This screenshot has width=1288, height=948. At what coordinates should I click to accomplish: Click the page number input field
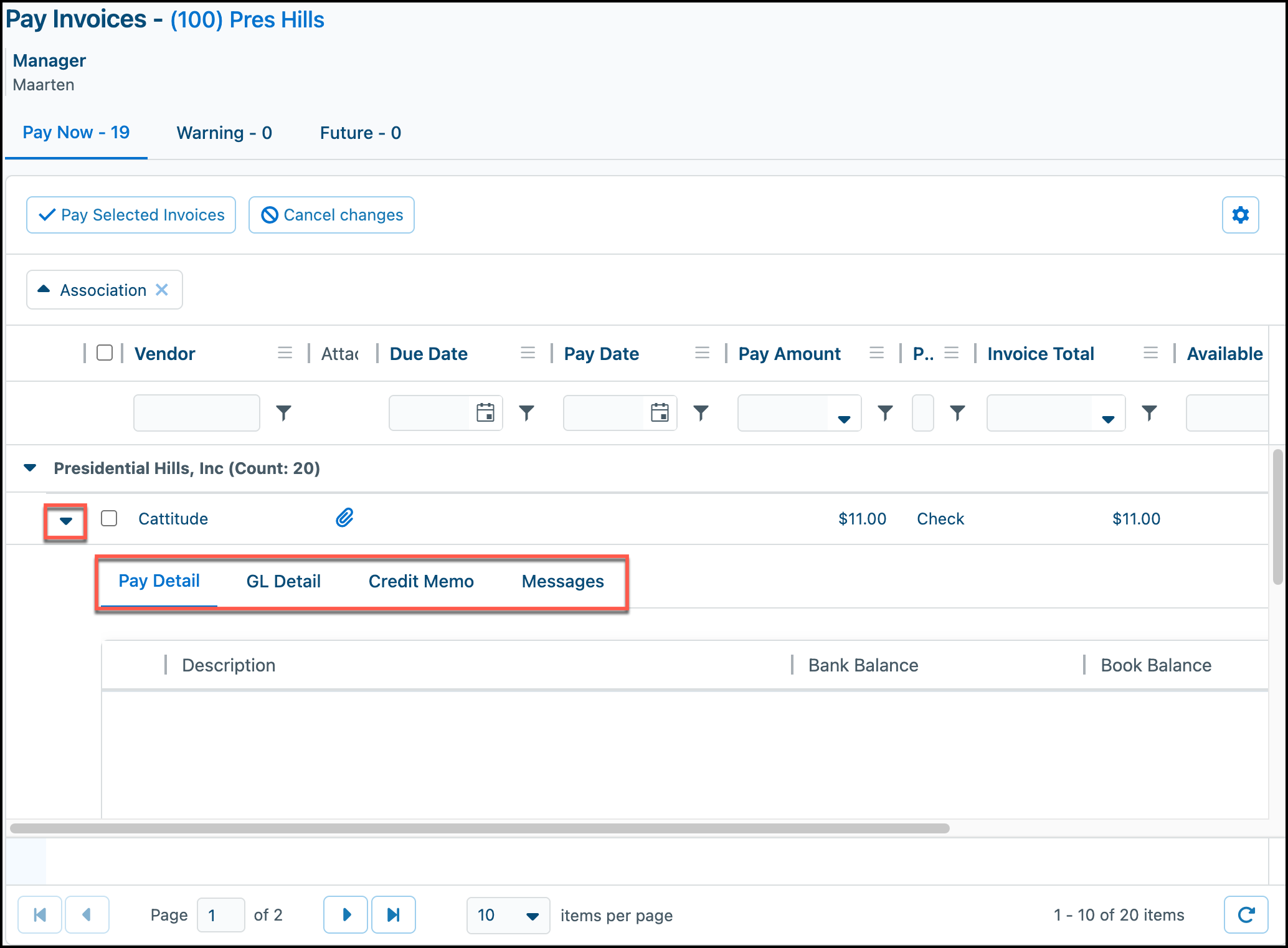point(220,914)
